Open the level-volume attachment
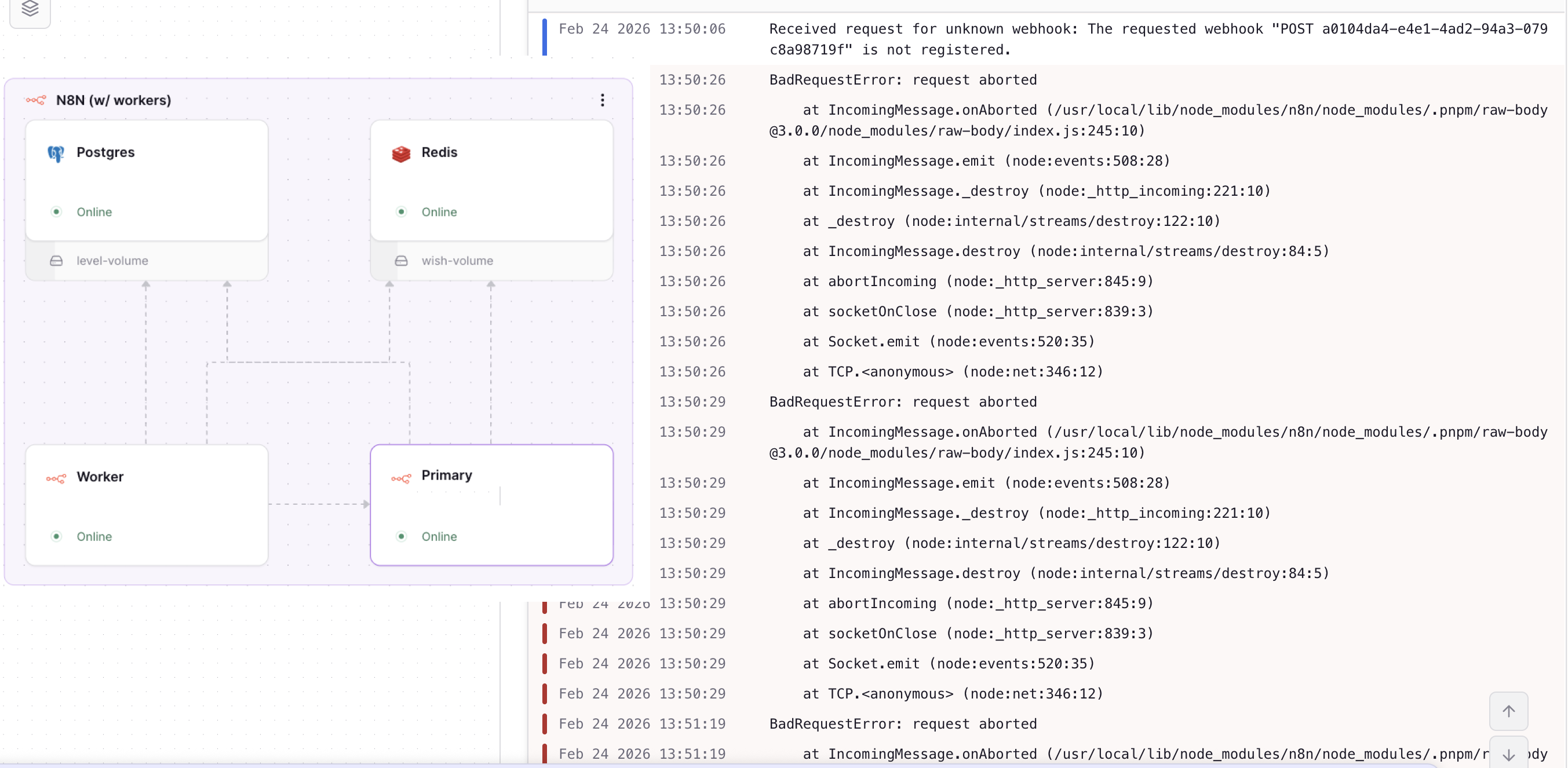Image resolution: width=1568 pixels, height=768 pixels. 112,261
